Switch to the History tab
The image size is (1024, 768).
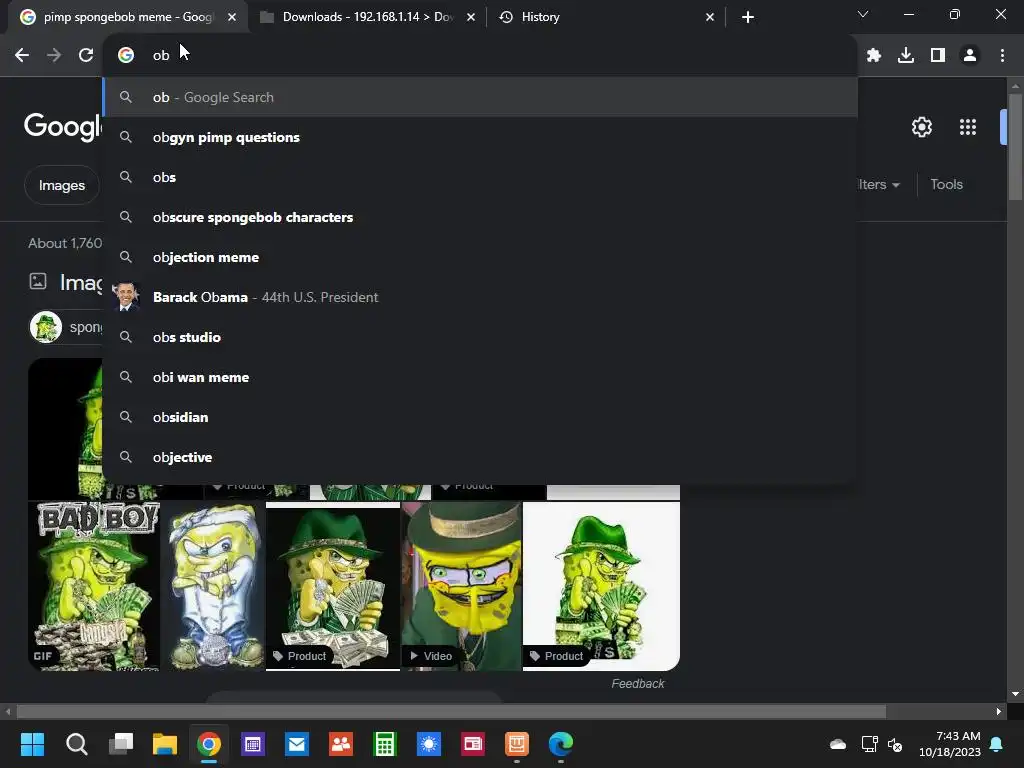(606, 17)
